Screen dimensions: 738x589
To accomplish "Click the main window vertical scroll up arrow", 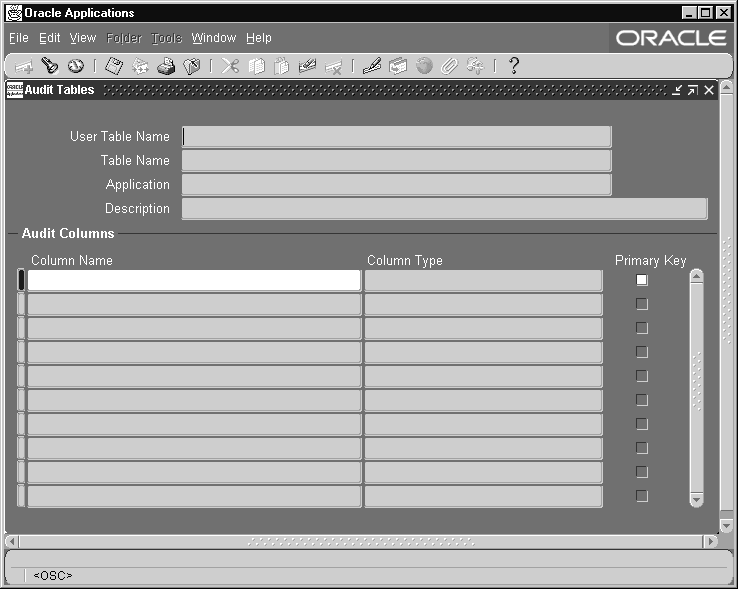I will click(x=726, y=87).
